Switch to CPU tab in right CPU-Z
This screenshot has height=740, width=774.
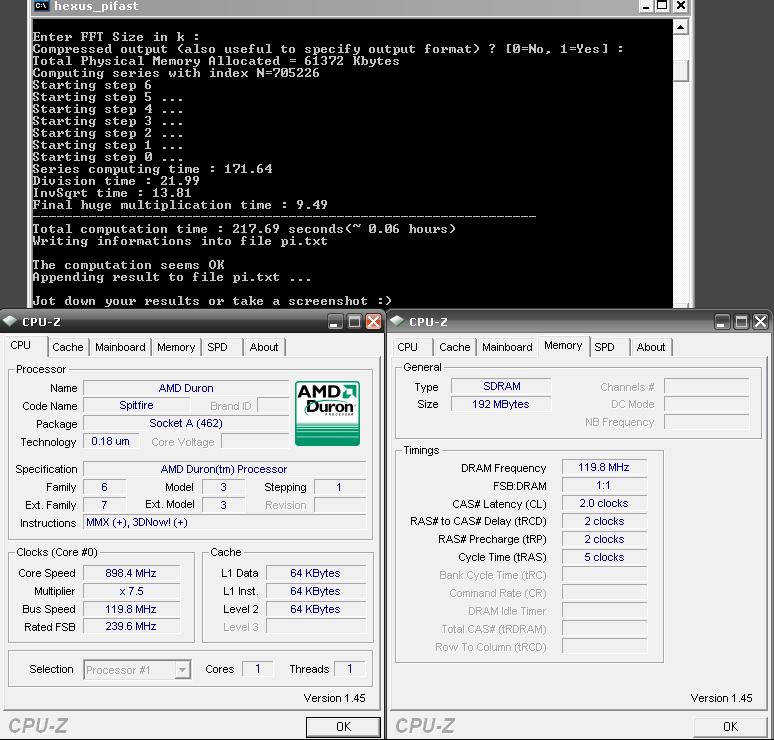click(407, 347)
